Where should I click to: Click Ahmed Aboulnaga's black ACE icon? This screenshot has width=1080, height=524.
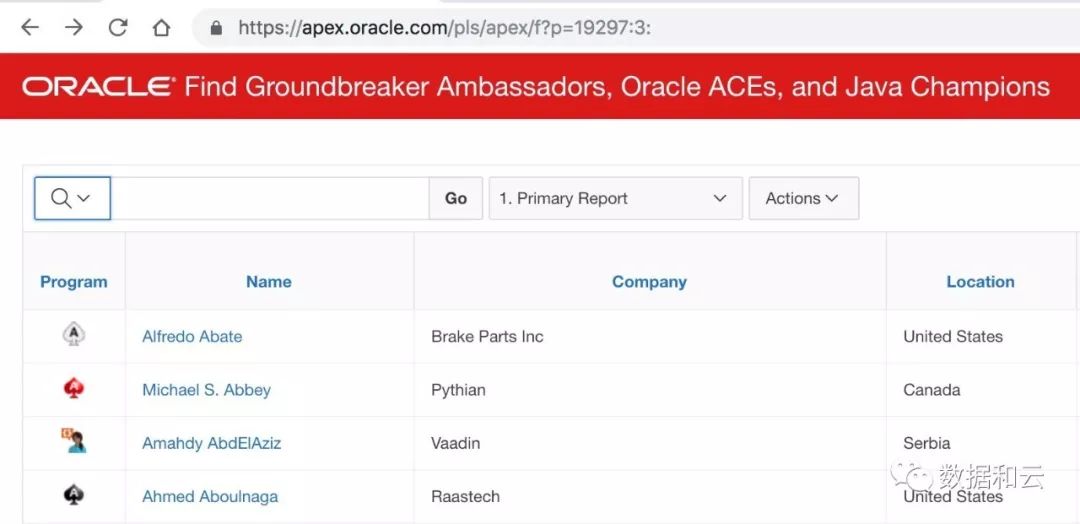pos(73,495)
